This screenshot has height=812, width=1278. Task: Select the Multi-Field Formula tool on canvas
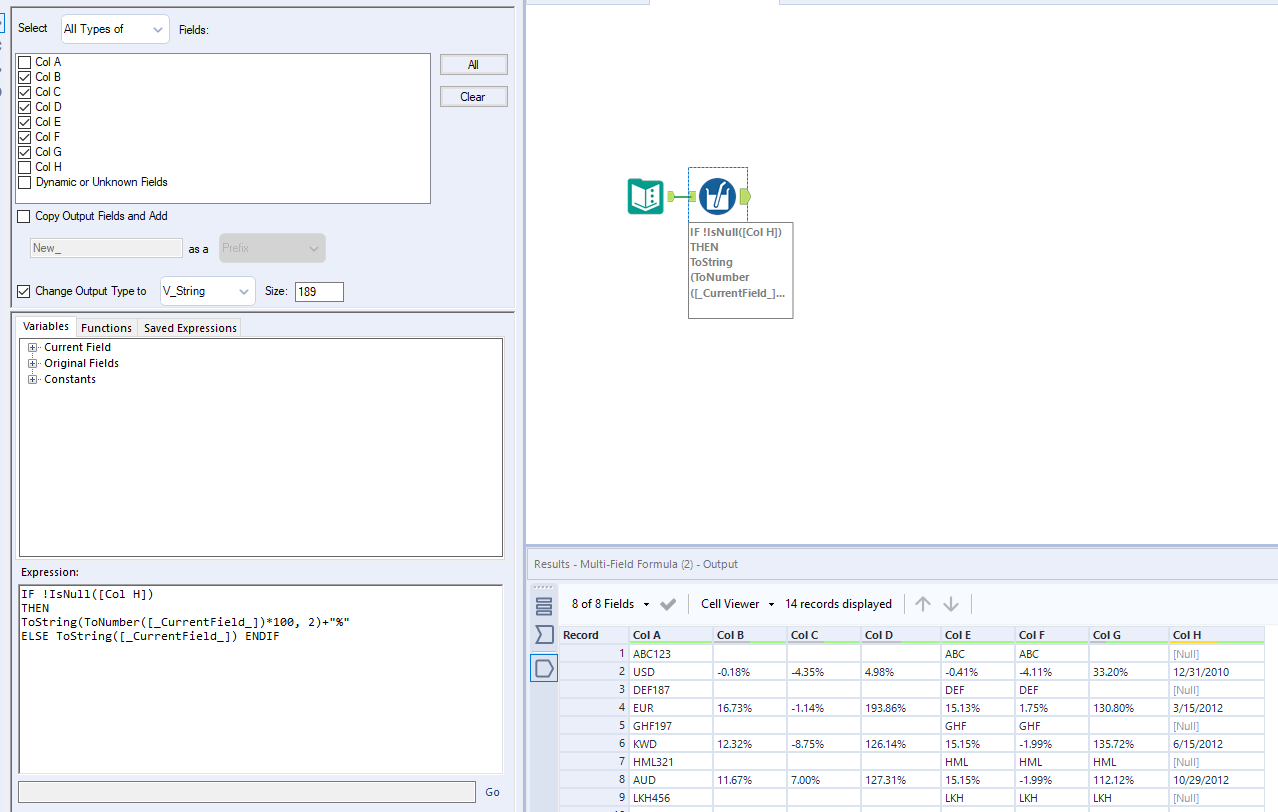pos(717,197)
